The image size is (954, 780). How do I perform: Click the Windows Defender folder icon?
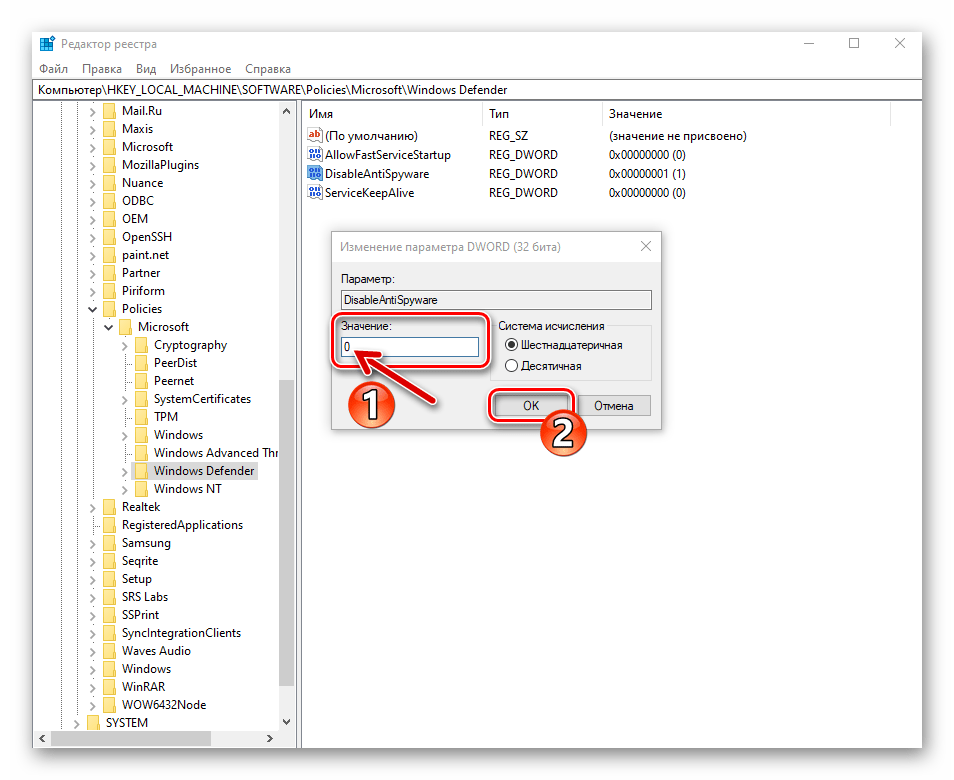(x=141, y=471)
